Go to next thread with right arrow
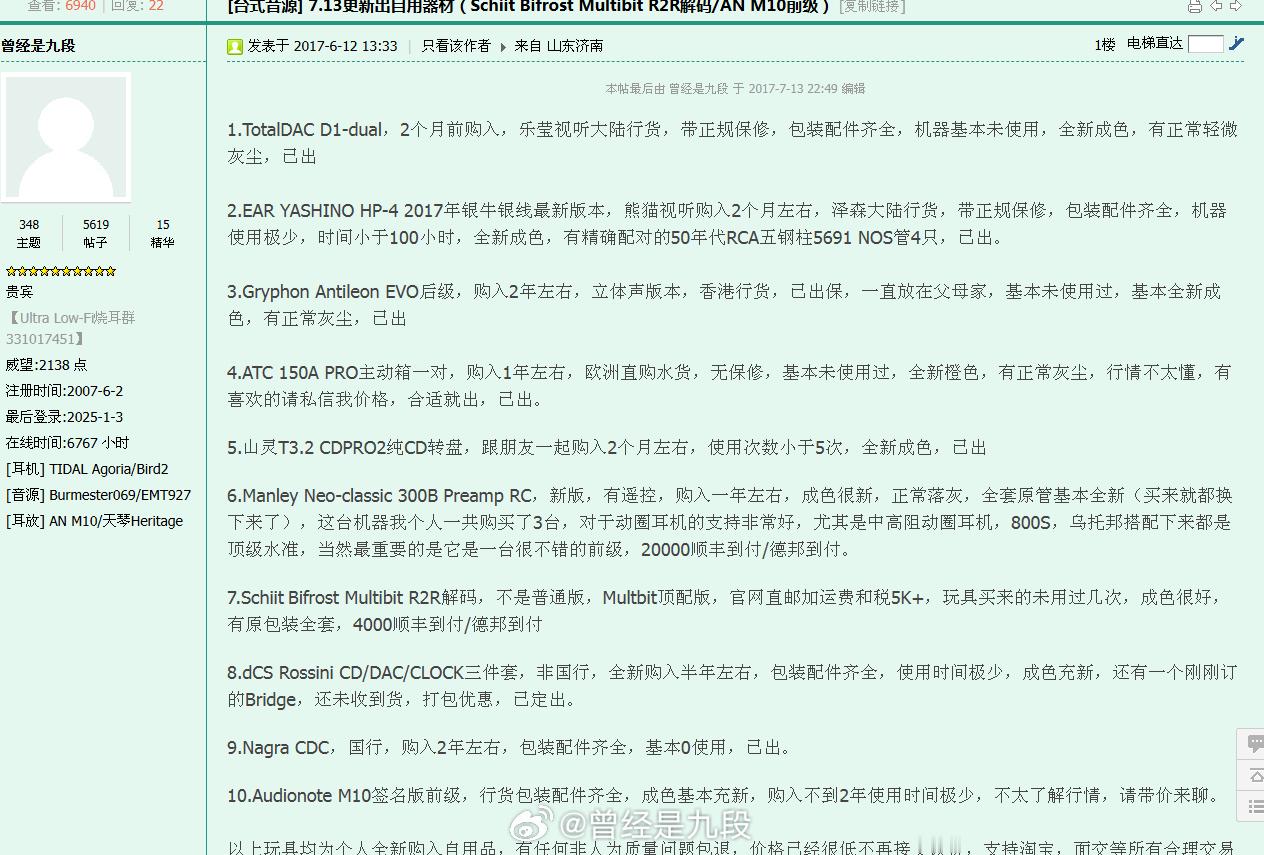This screenshot has width=1264, height=855. click(x=1236, y=6)
